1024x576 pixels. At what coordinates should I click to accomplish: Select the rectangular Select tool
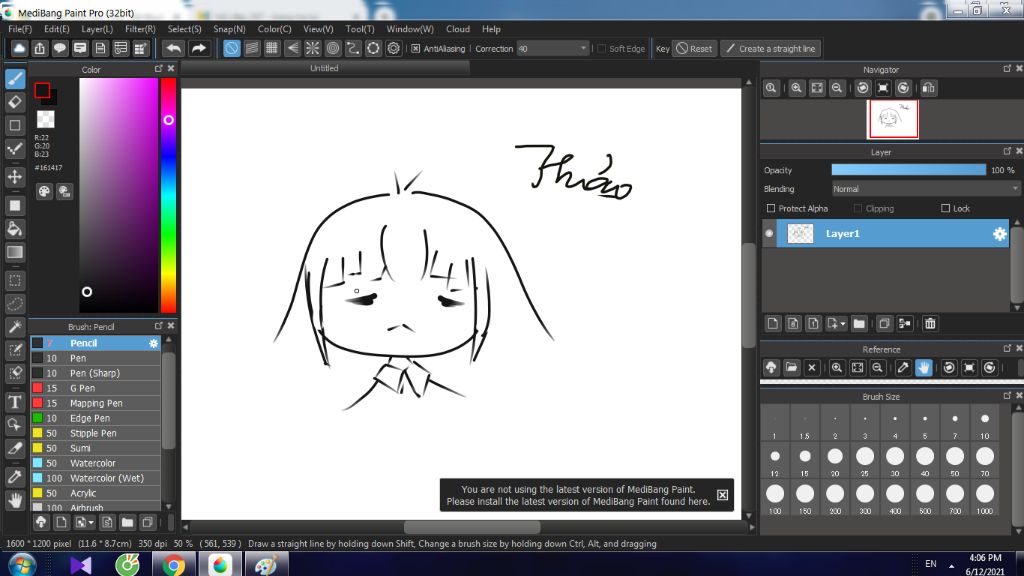(x=15, y=281)
